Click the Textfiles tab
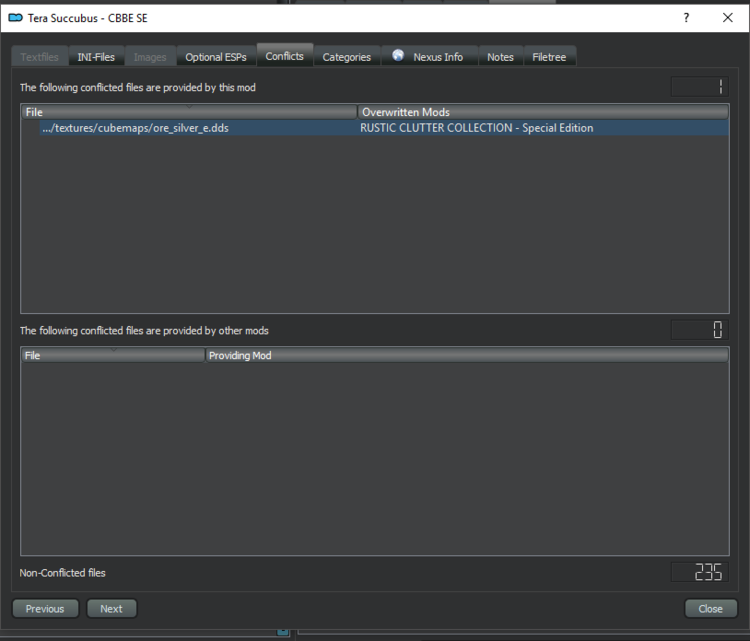 40,57
